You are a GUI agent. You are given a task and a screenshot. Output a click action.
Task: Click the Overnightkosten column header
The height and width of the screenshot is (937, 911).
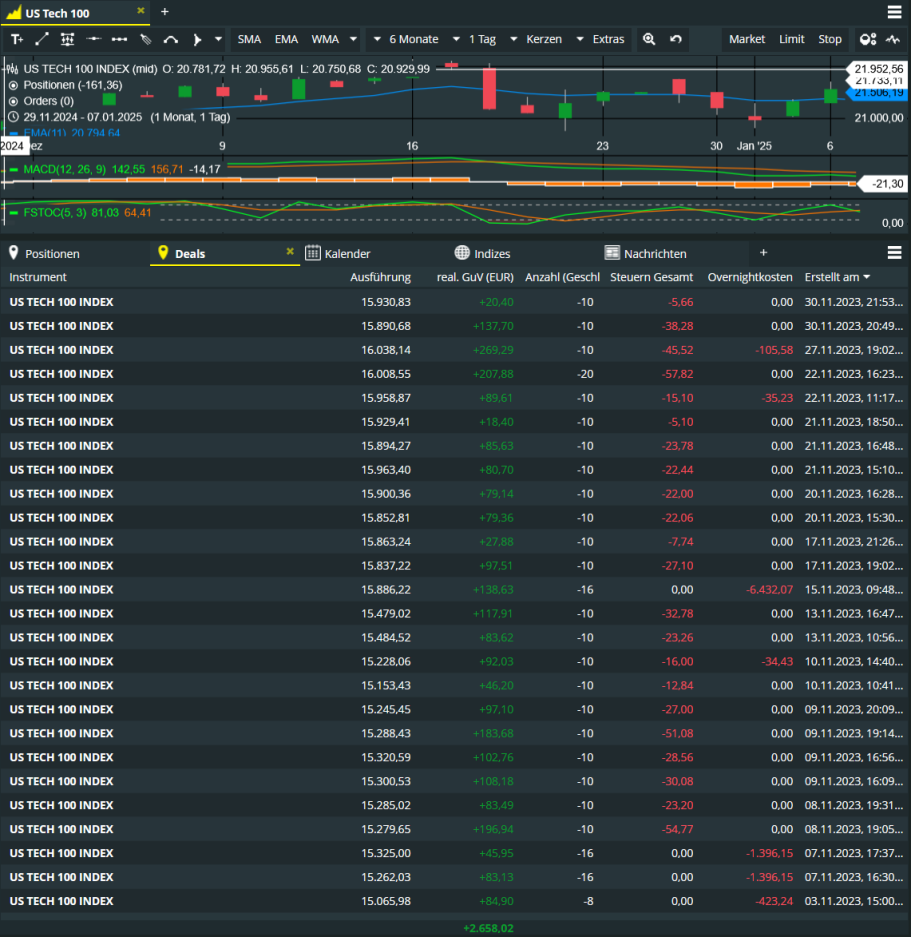click(750, 277)
